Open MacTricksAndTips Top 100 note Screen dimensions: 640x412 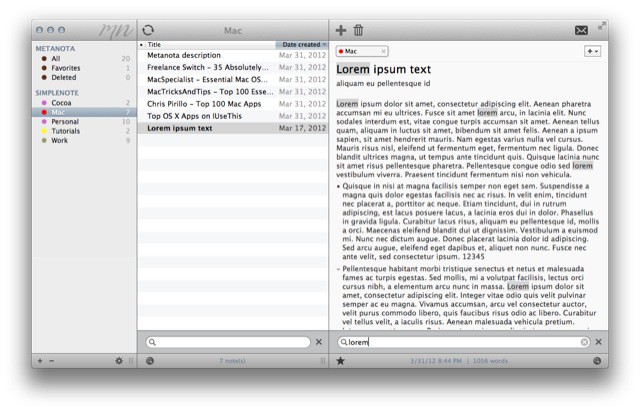tap(233, 92)
